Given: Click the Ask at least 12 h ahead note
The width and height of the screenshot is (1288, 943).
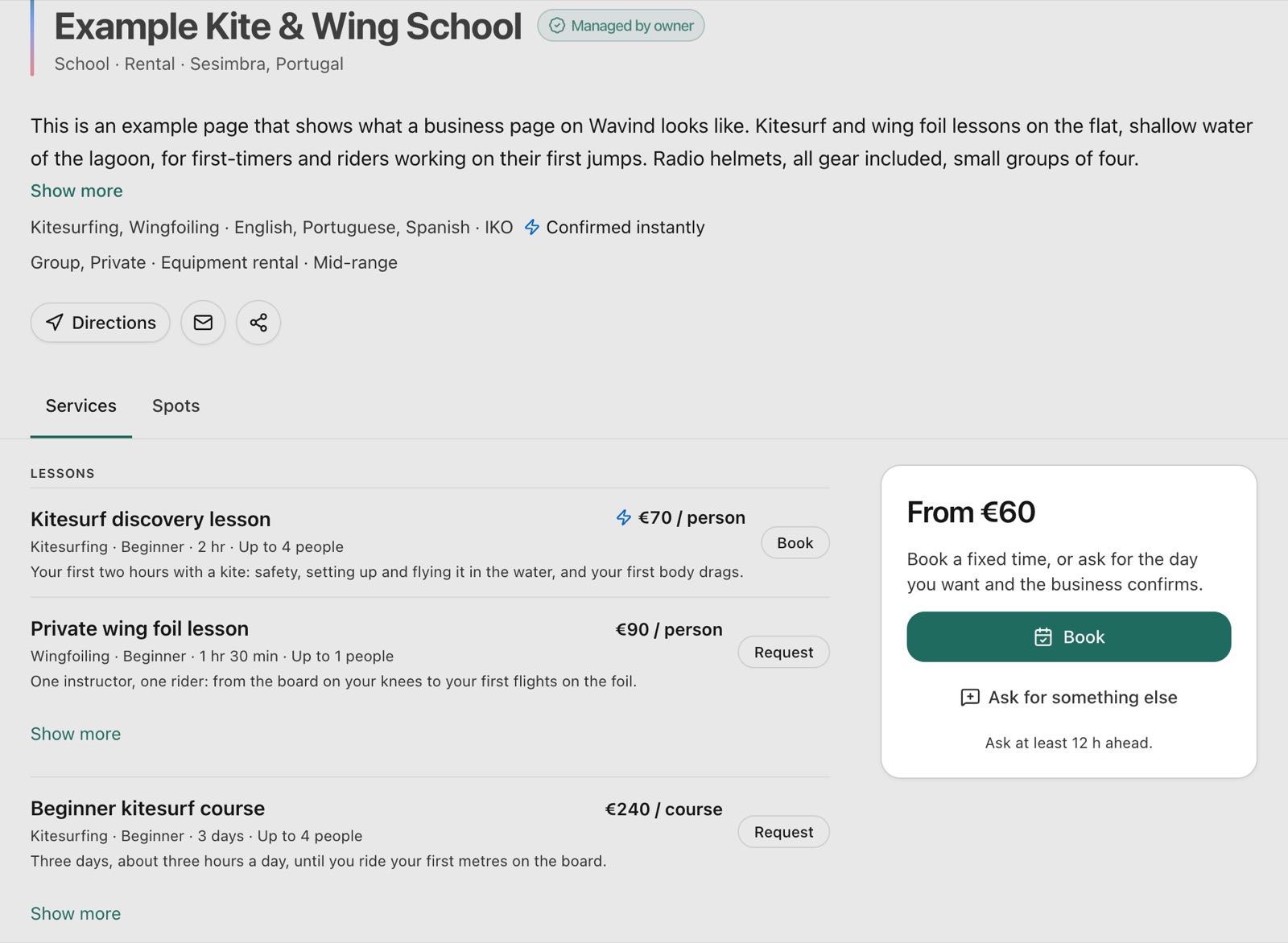Looking at the screenshot, I should [x=1069, y=743].
